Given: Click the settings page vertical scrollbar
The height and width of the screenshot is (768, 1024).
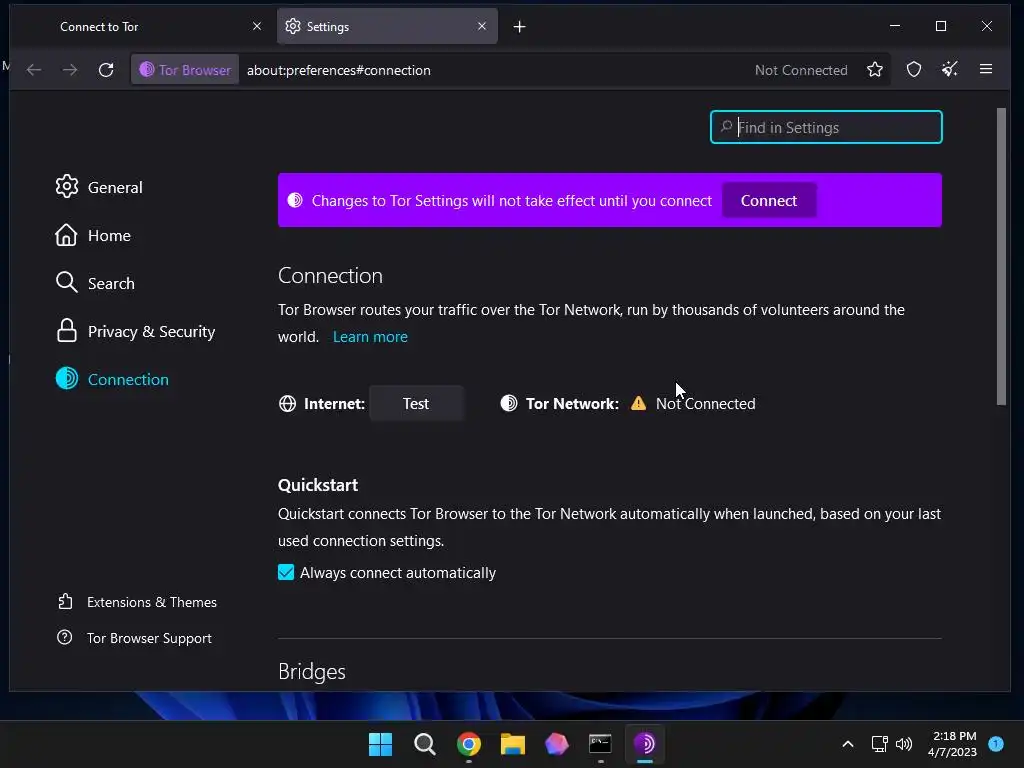Looking at the screenshot, I should [1001, 257].
